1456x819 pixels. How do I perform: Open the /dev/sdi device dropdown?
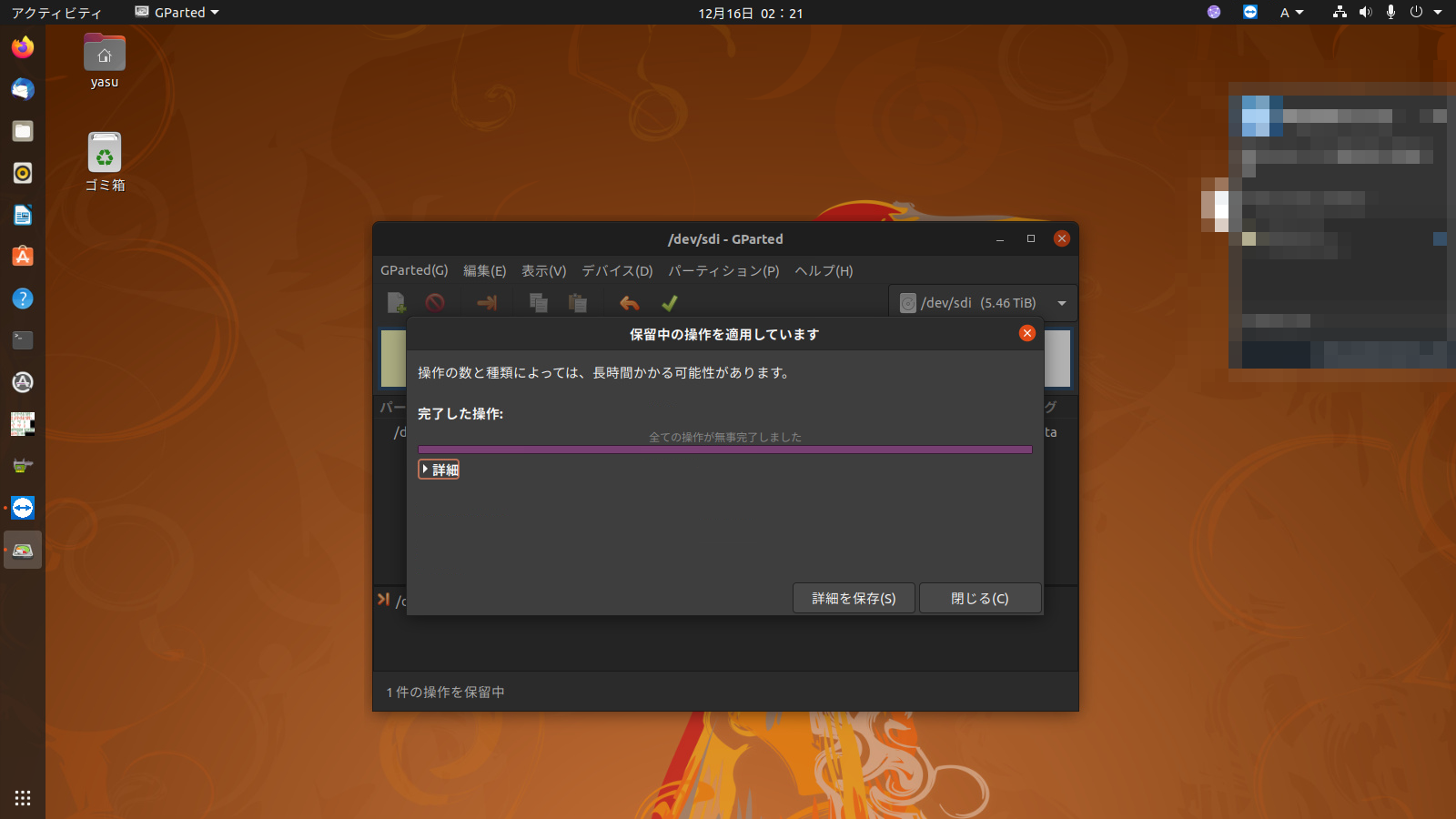(x=983, y=303)
